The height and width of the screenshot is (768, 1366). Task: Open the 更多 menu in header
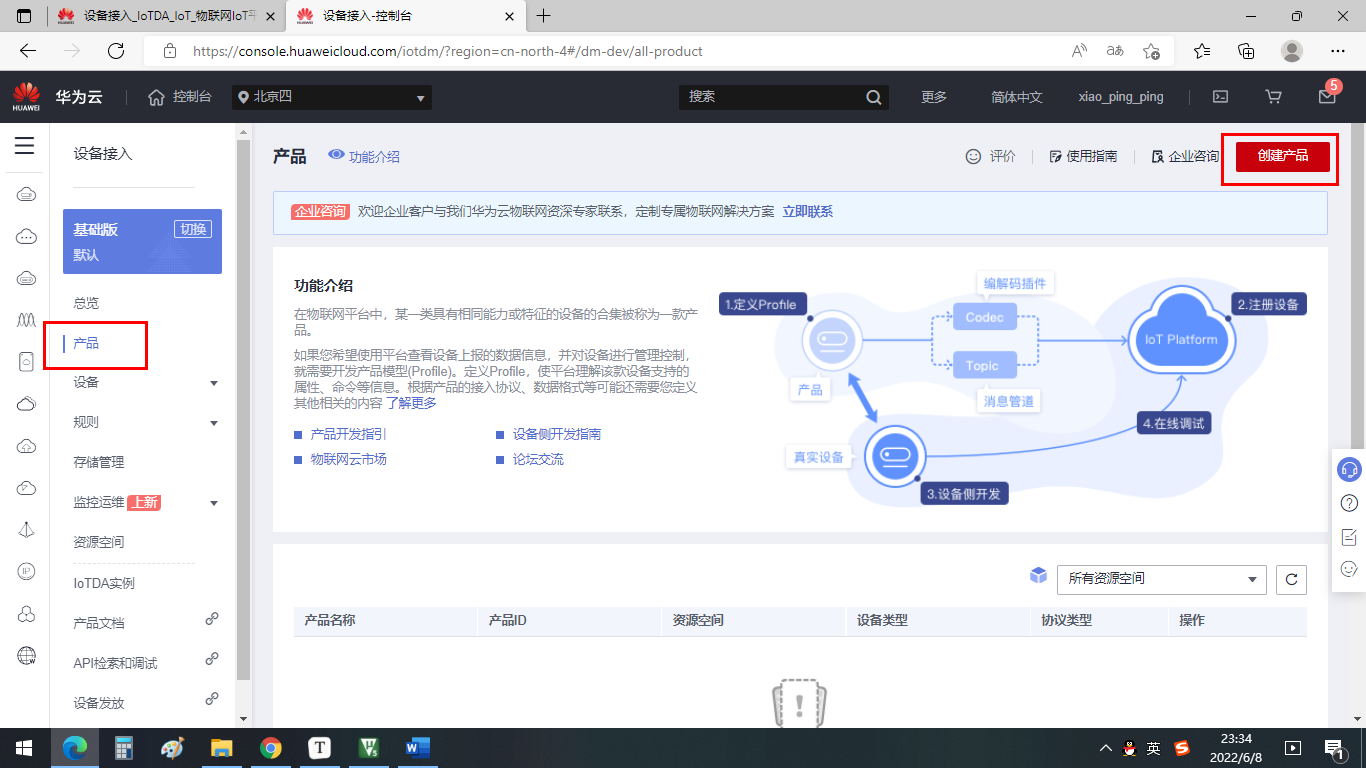tap(934, 97)
